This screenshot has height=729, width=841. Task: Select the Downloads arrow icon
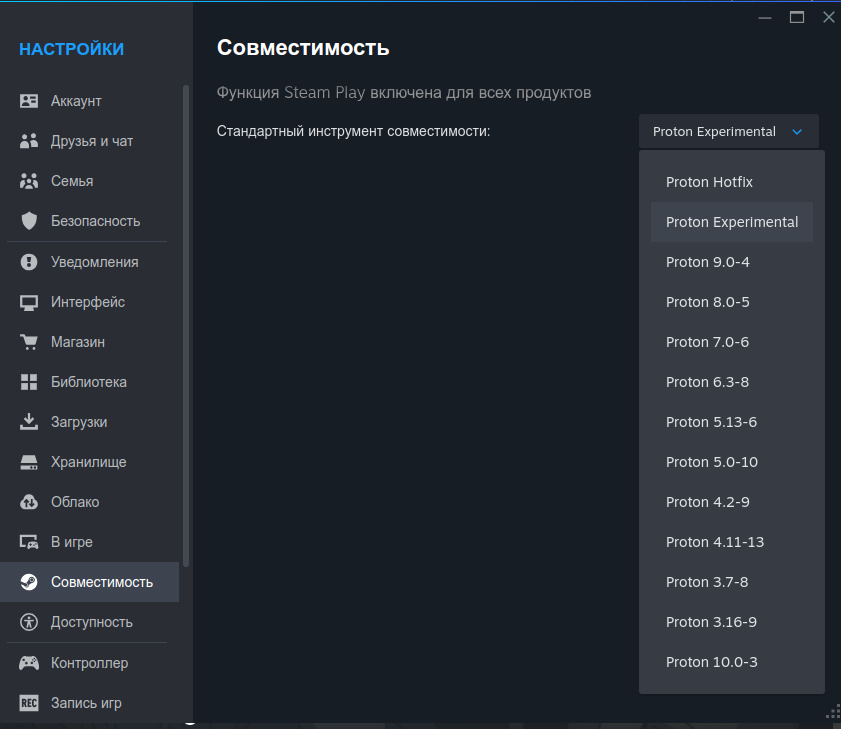[x=30, y=422]
